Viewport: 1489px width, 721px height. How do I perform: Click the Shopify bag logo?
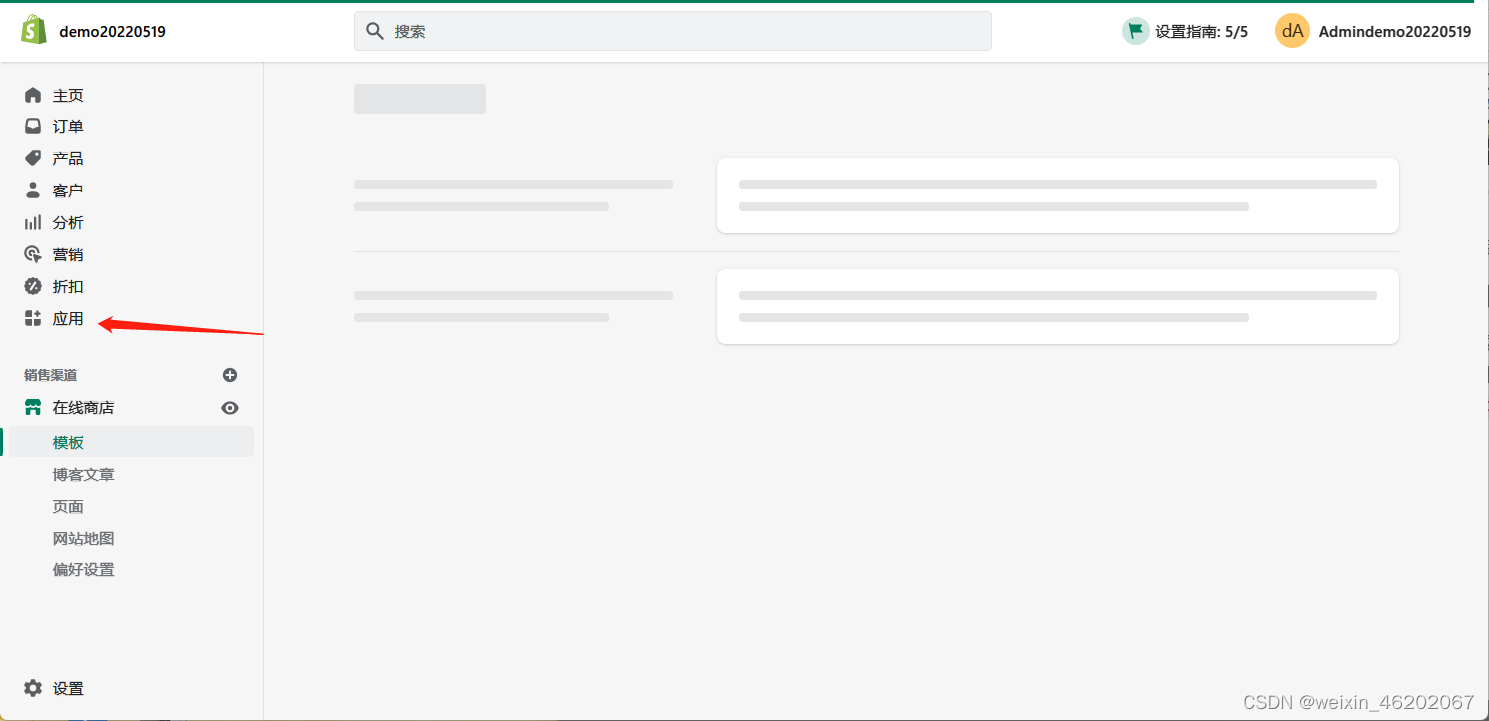(x=34, y=31)
